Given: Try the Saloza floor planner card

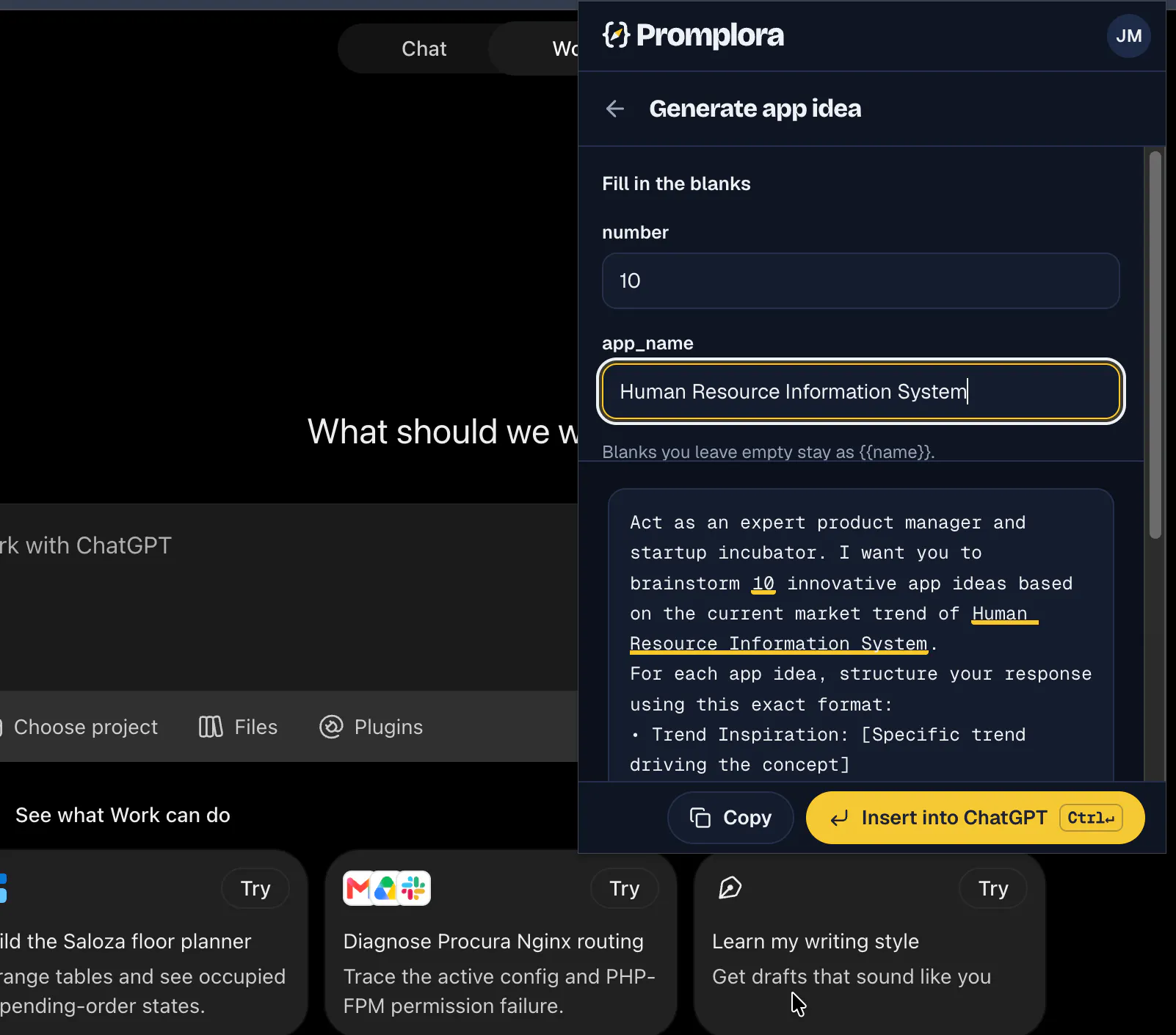Looking at the screenshot, I should (255, 888).
